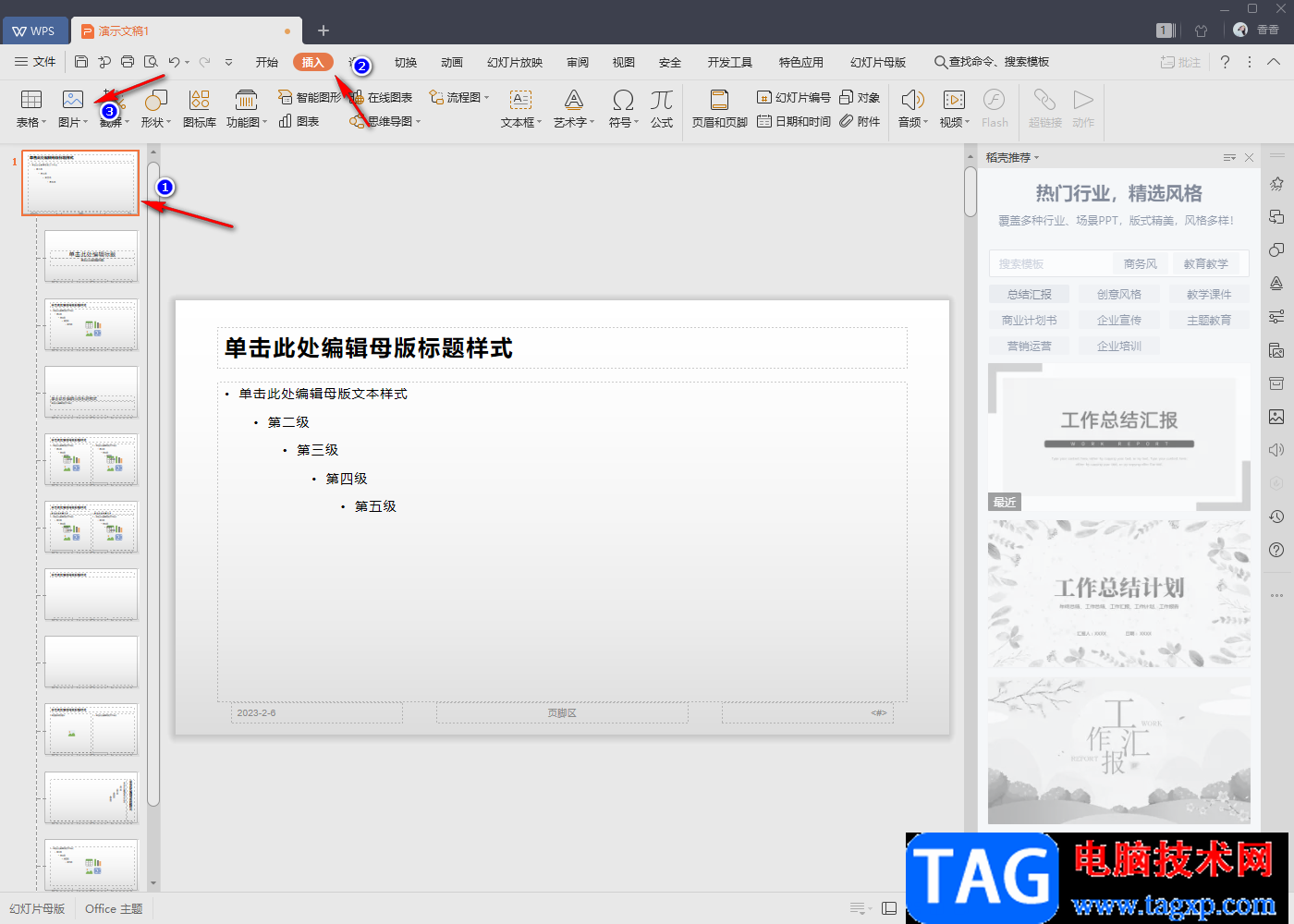Click the 搜索模板 template search field

click(x=1051, y=263)
